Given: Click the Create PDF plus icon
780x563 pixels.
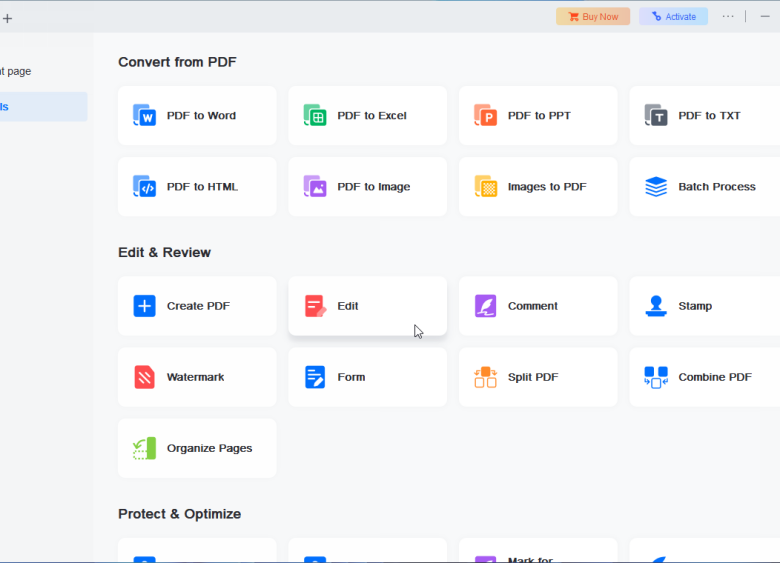Looking at the screenshot, I should (145, 306).
